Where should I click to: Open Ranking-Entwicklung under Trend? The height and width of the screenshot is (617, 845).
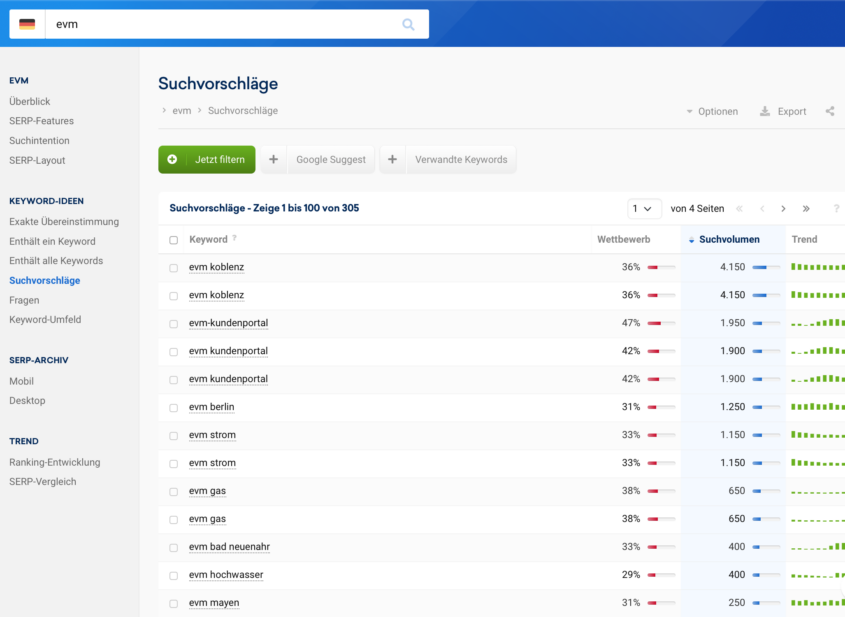coord(54,462)
